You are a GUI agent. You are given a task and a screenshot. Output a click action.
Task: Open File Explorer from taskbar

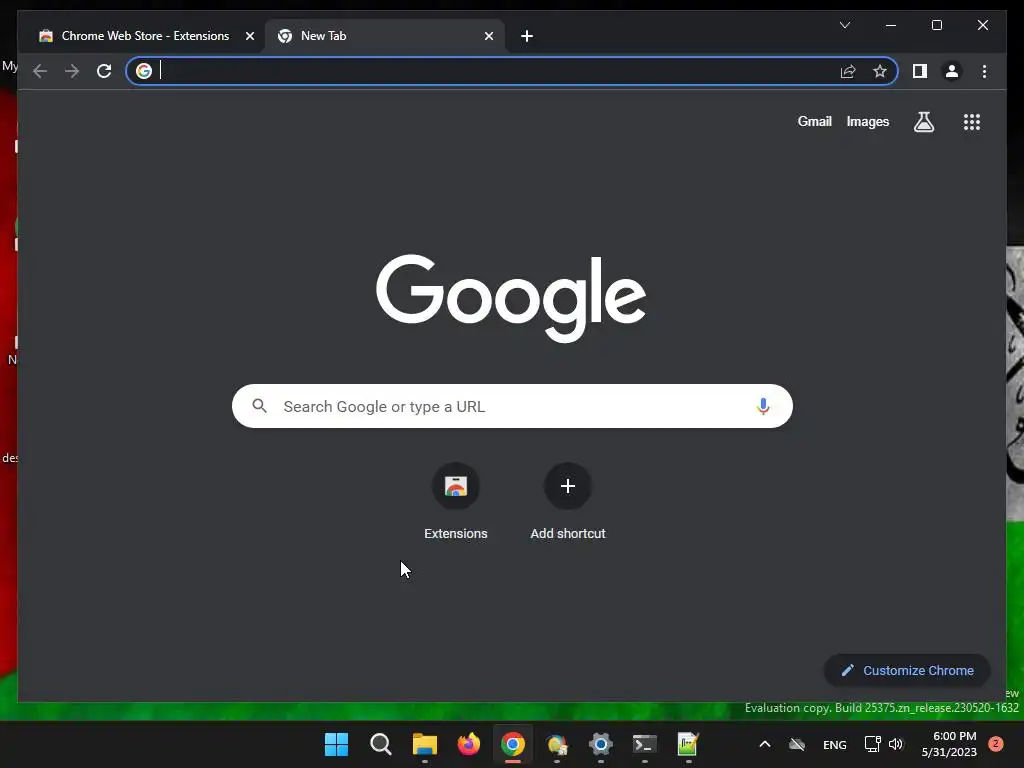click(424, 744)
